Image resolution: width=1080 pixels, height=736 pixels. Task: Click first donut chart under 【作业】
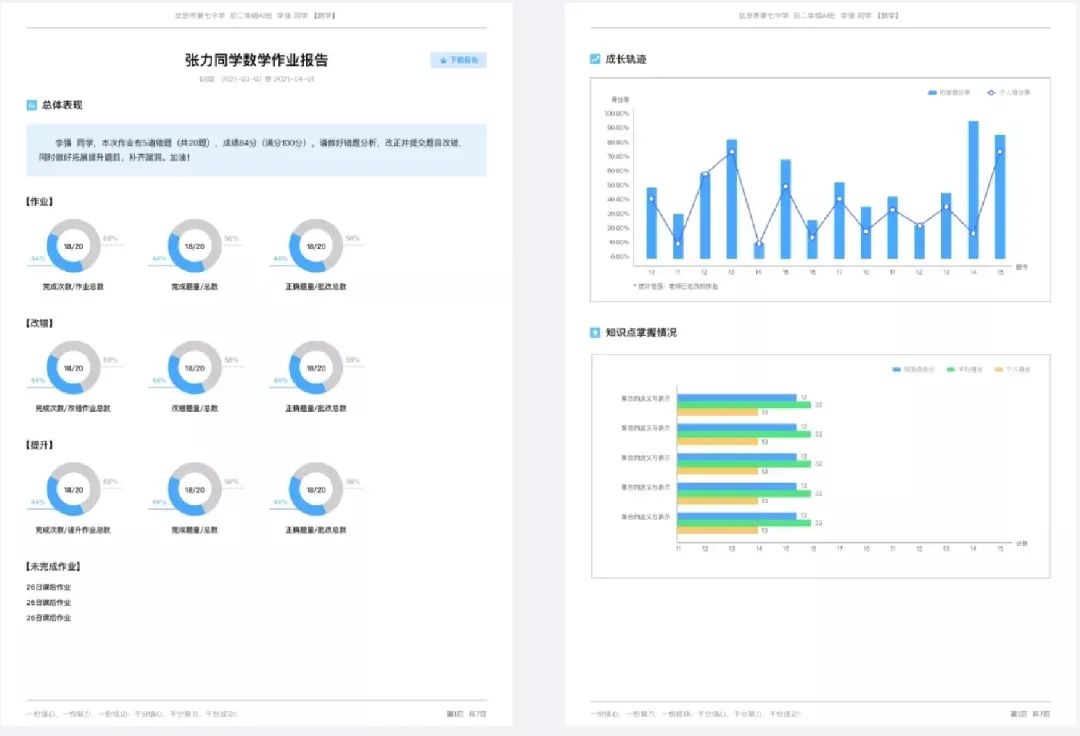point(73,246)
